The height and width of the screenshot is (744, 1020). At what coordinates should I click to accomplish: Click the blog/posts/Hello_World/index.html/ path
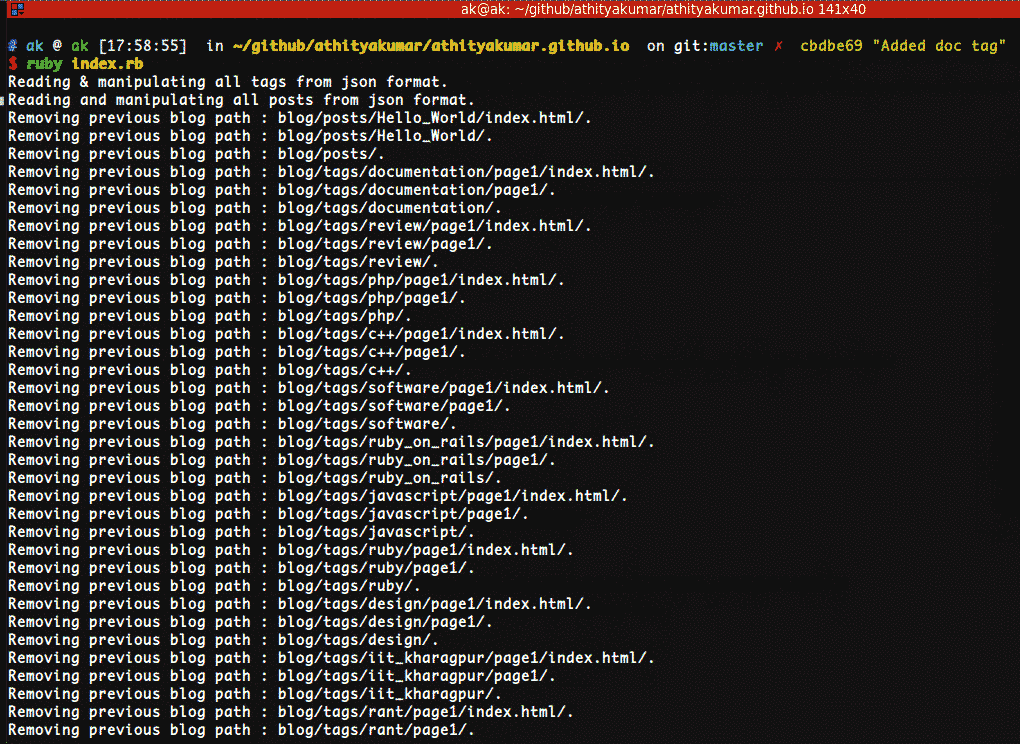[x=434, y=118]
